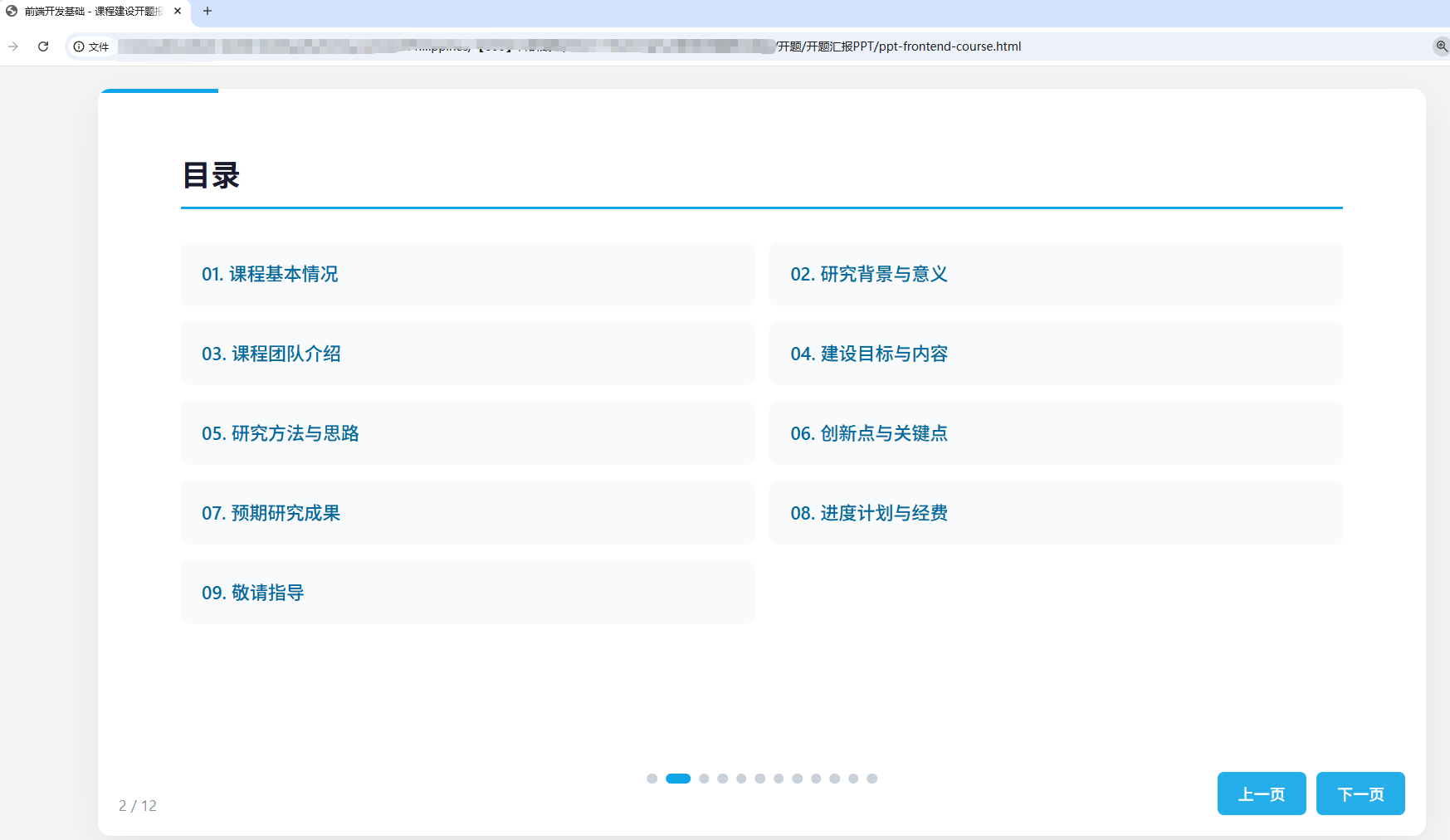Viewport: 1450px width, 840px height.
Task: Click the browser forward arrow
Action: click(13, 46)
